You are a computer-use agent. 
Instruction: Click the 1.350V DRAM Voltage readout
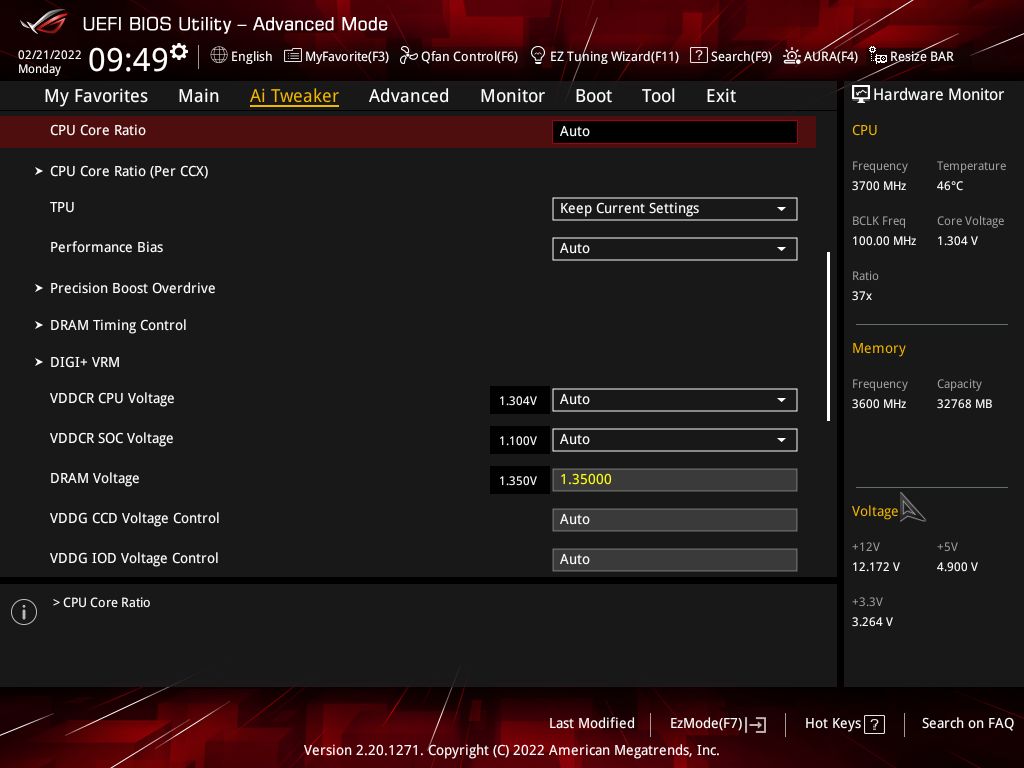point(519,481)
